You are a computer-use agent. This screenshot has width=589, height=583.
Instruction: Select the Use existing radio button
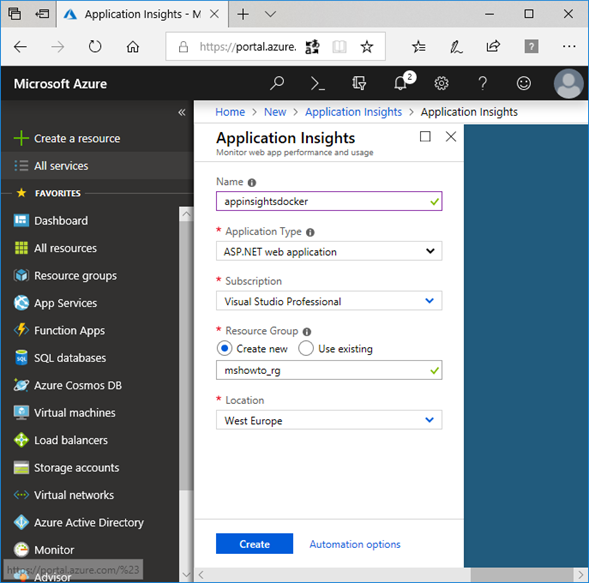tap(306, 348)
